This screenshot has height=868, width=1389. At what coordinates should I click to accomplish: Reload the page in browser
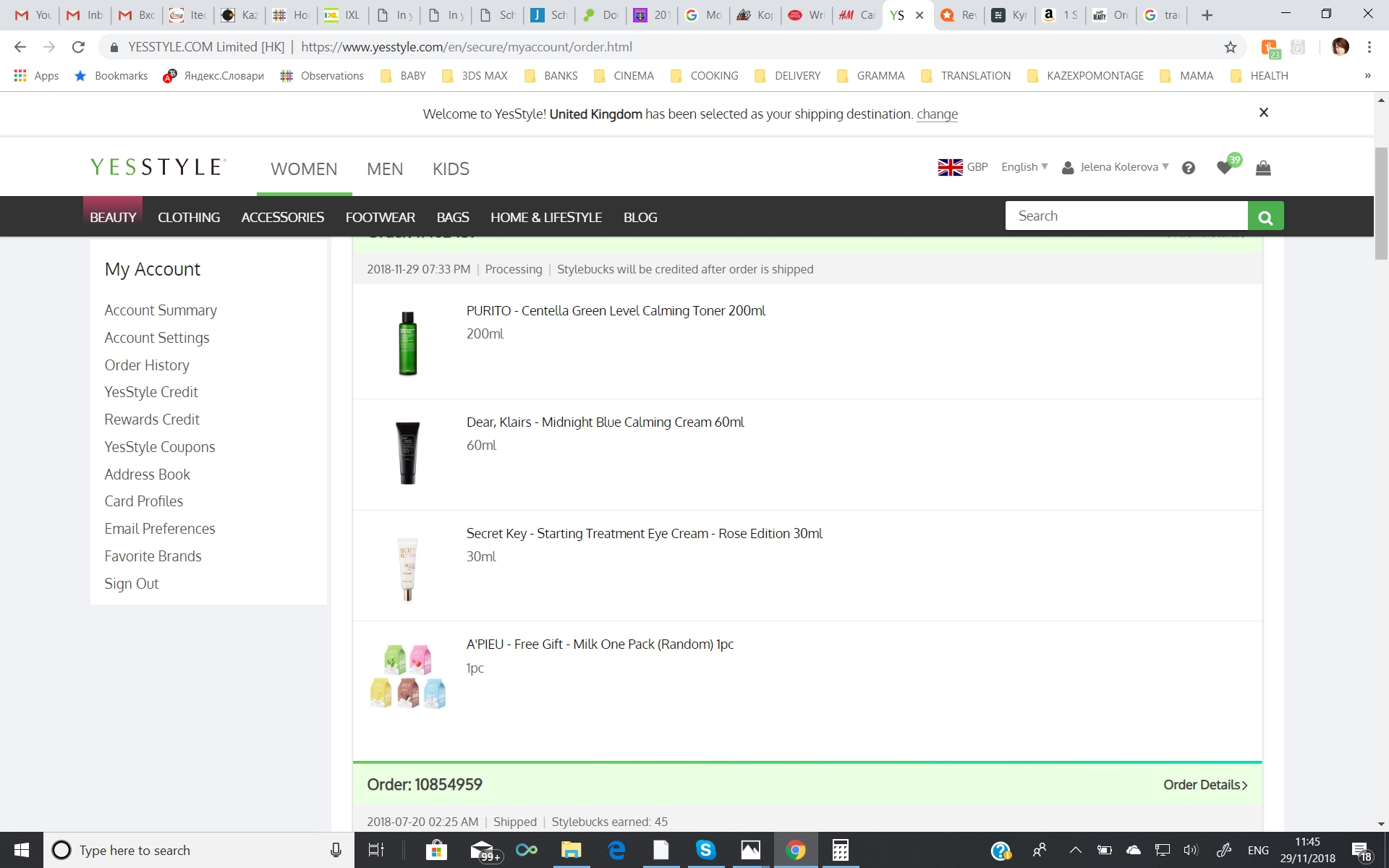[x=78, y=47]
